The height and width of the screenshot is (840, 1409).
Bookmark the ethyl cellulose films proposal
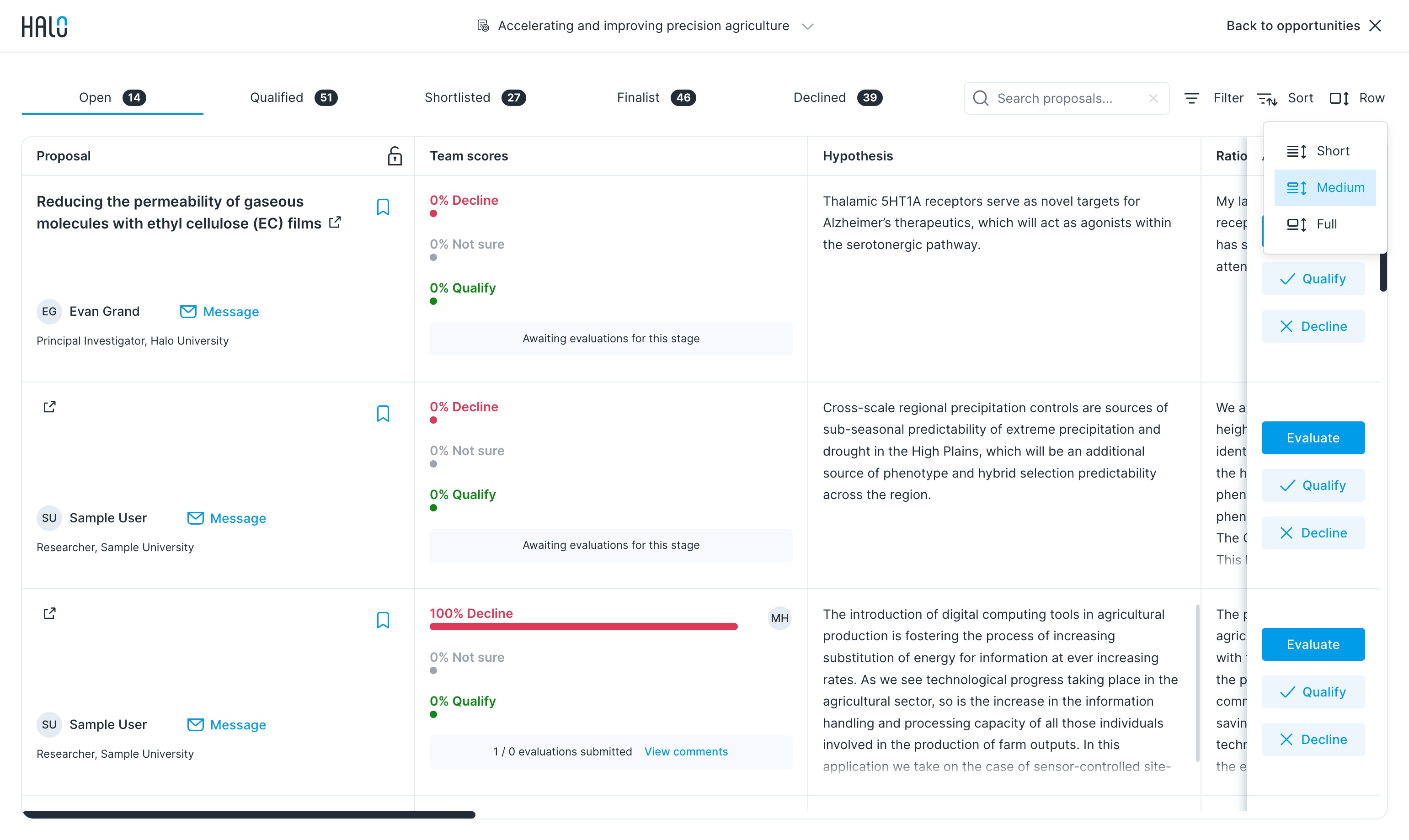(383, 207)
